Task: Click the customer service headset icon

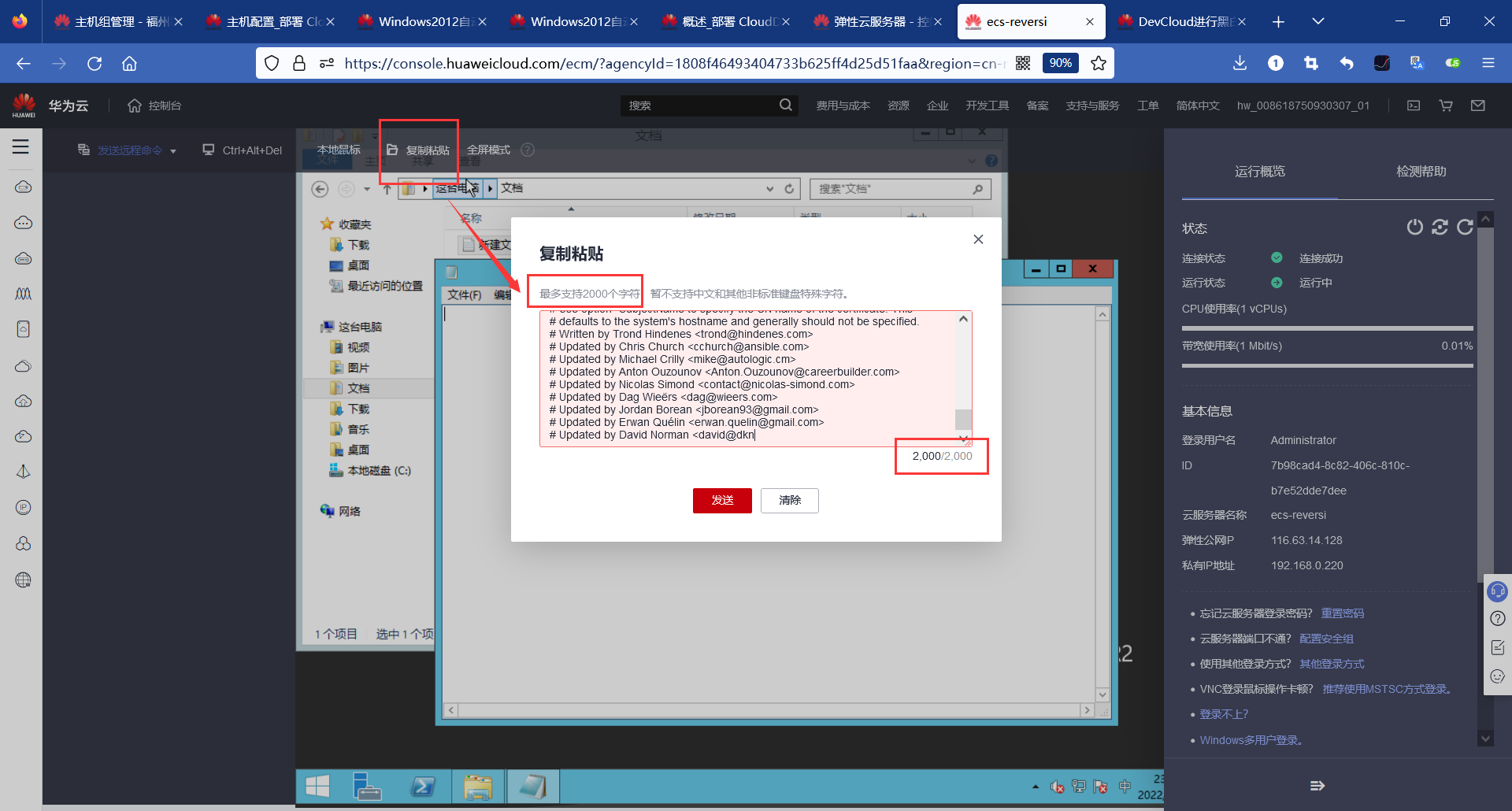Action: tap(1497, 591)
